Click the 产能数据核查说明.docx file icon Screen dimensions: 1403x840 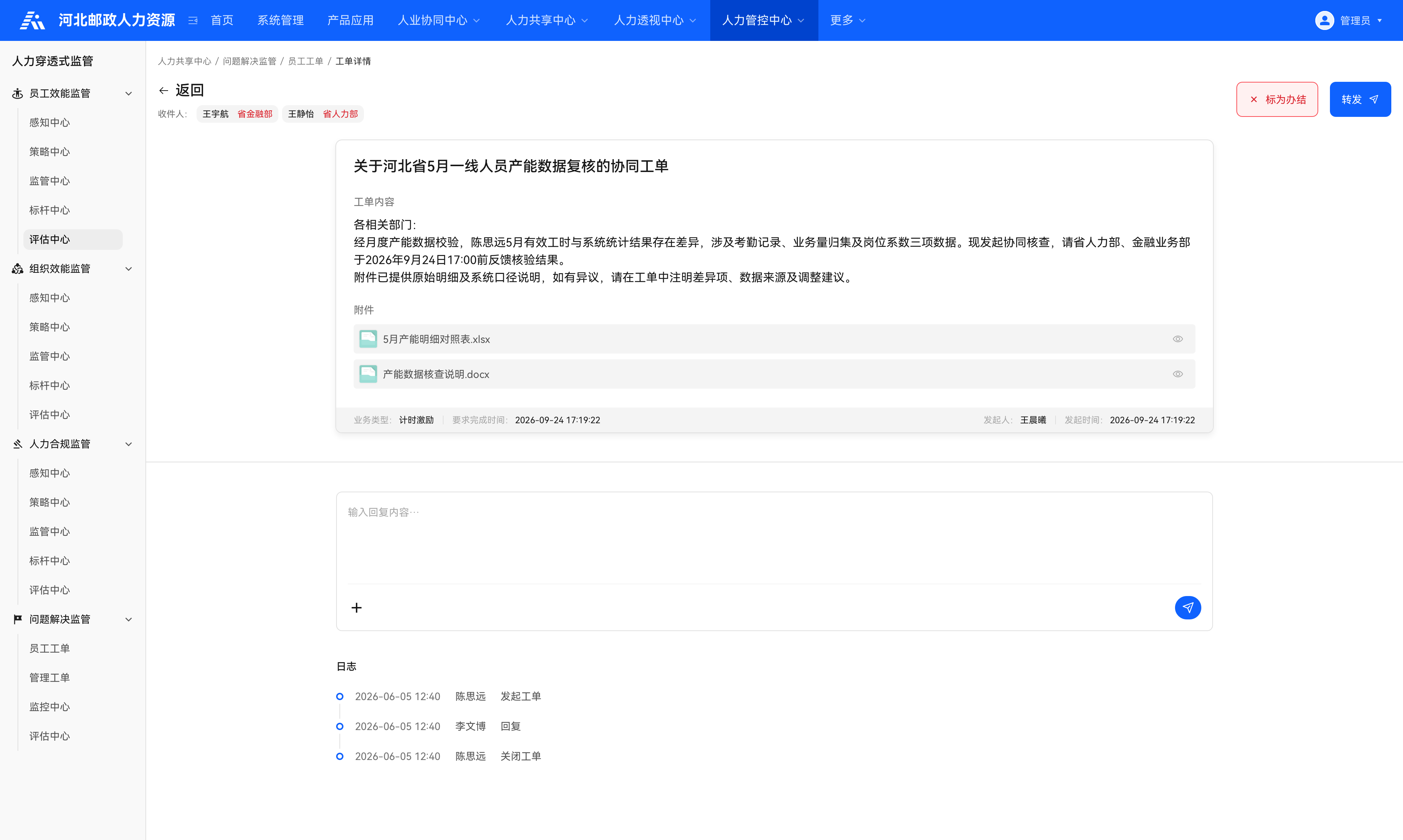click(368, 374)
